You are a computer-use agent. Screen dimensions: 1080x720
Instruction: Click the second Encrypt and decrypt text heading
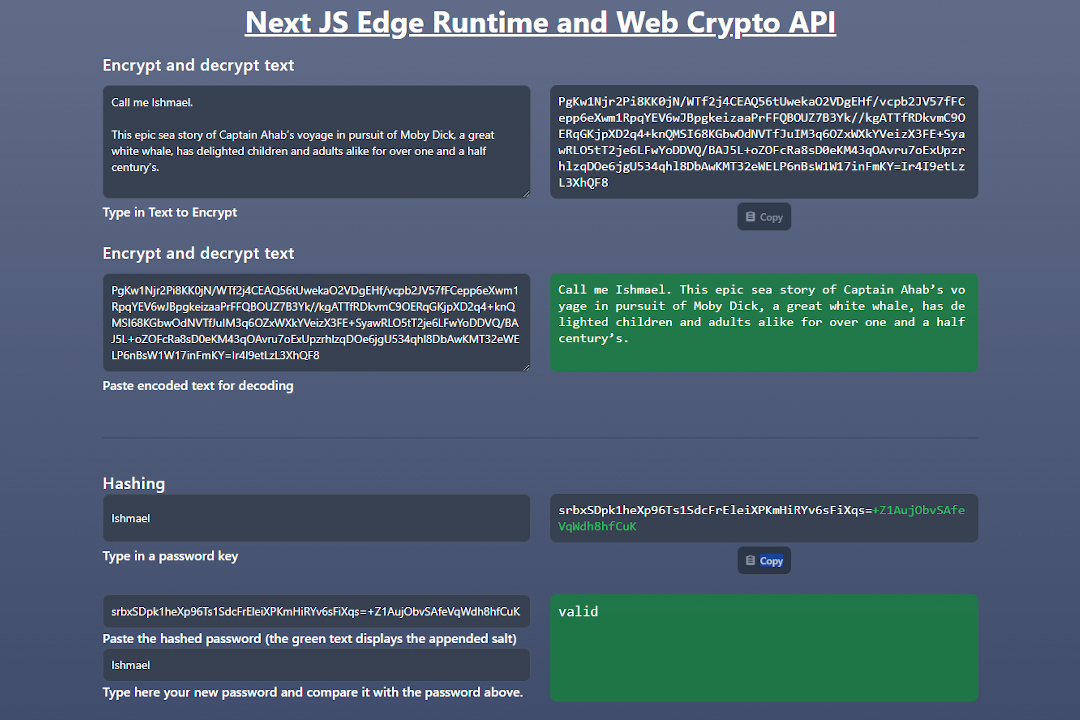pos(198,254)
